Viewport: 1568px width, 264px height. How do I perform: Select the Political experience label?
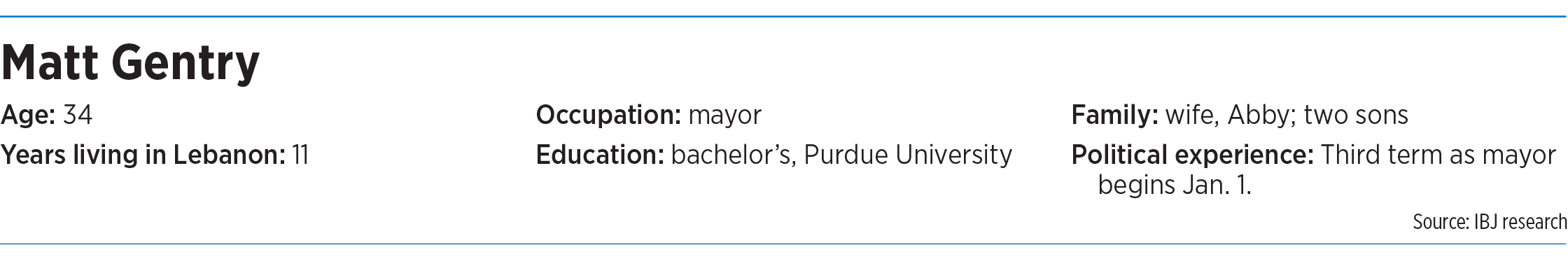click(1193, 155)
